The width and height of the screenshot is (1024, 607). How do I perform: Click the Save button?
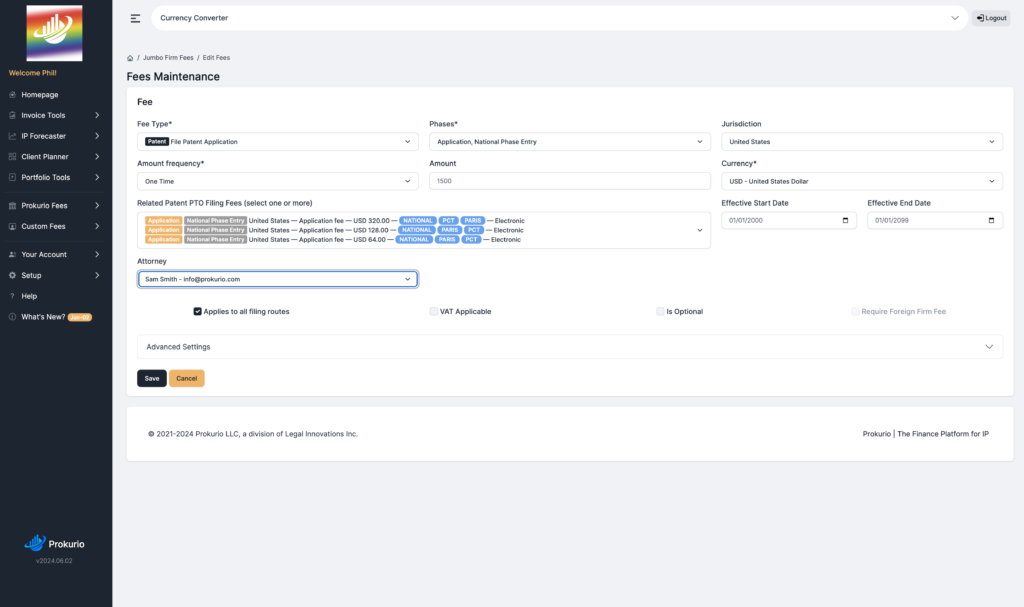(x=152, y=378)
